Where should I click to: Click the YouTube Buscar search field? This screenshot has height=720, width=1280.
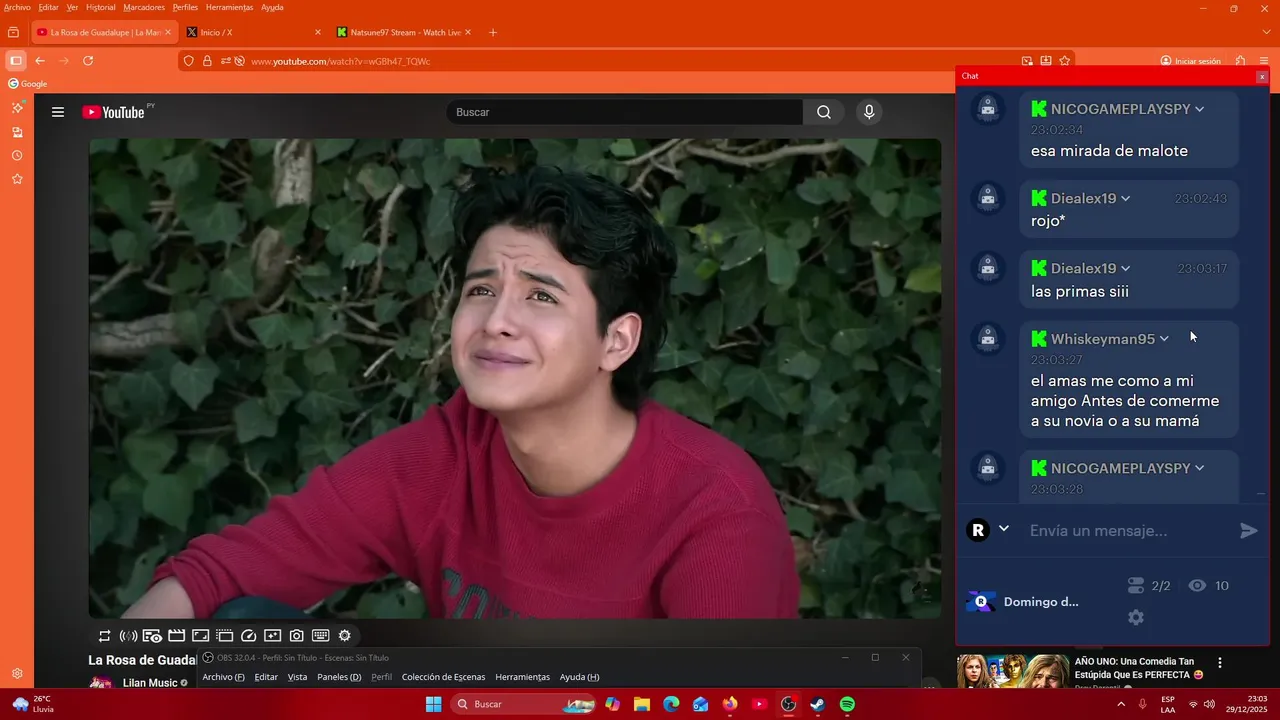pyautogui.click(x=624, y=112)
